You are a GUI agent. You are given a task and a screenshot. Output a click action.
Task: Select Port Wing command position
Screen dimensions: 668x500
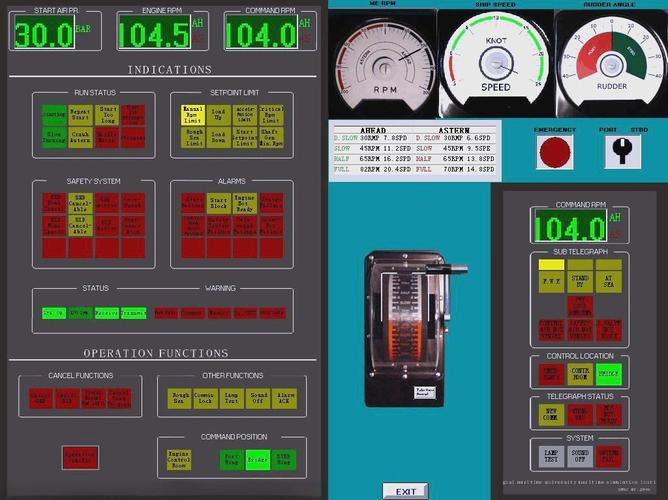point(233,460)
